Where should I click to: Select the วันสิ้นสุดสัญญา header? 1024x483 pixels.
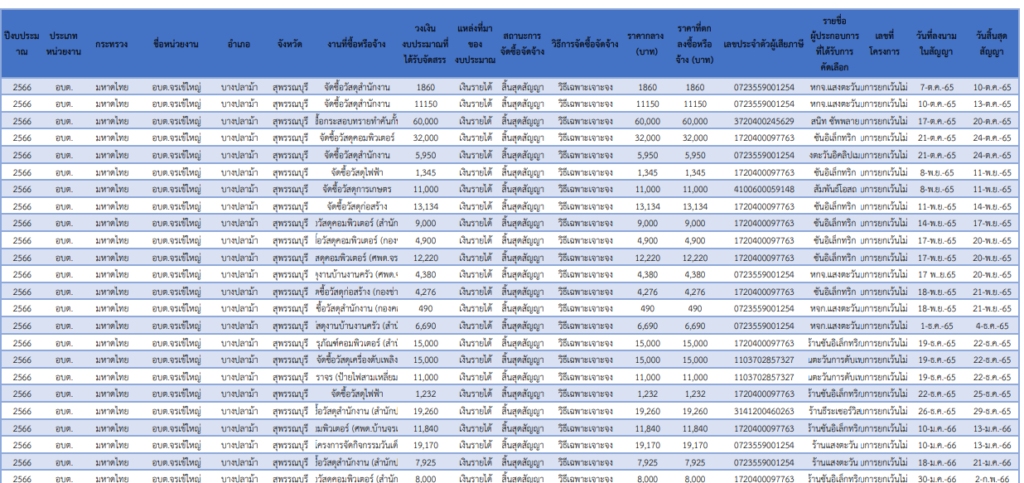[x=992, y=44]
